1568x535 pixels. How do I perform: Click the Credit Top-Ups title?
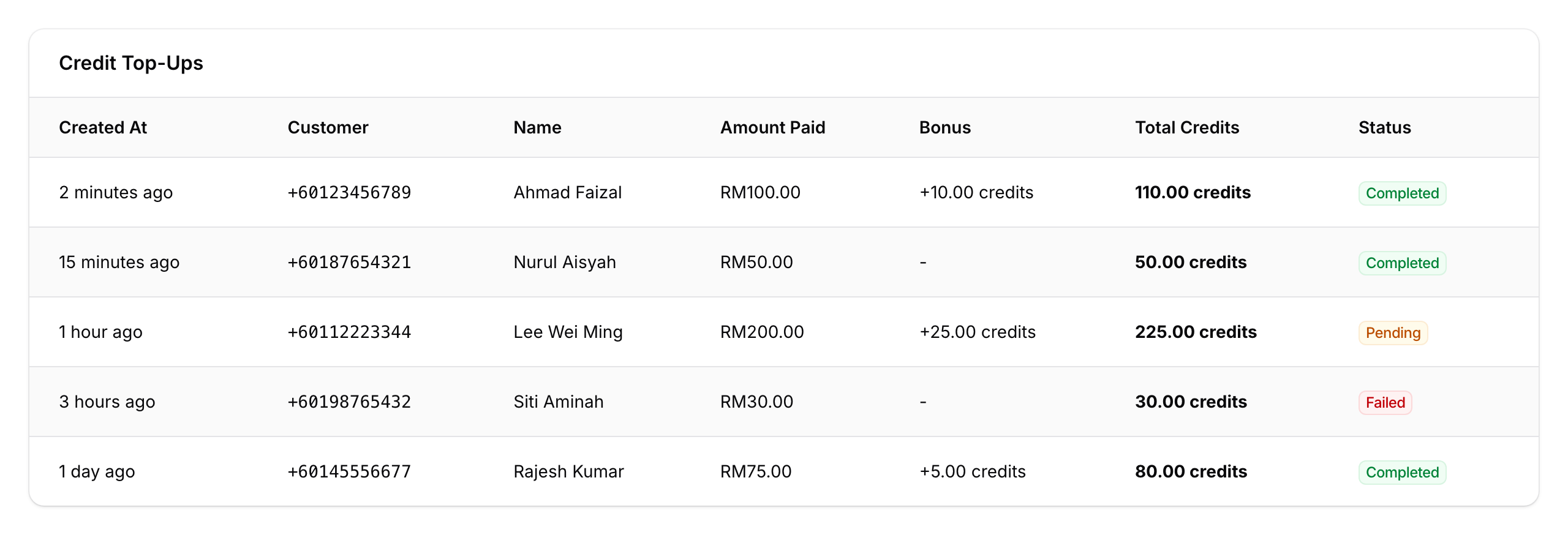[131, 62]
